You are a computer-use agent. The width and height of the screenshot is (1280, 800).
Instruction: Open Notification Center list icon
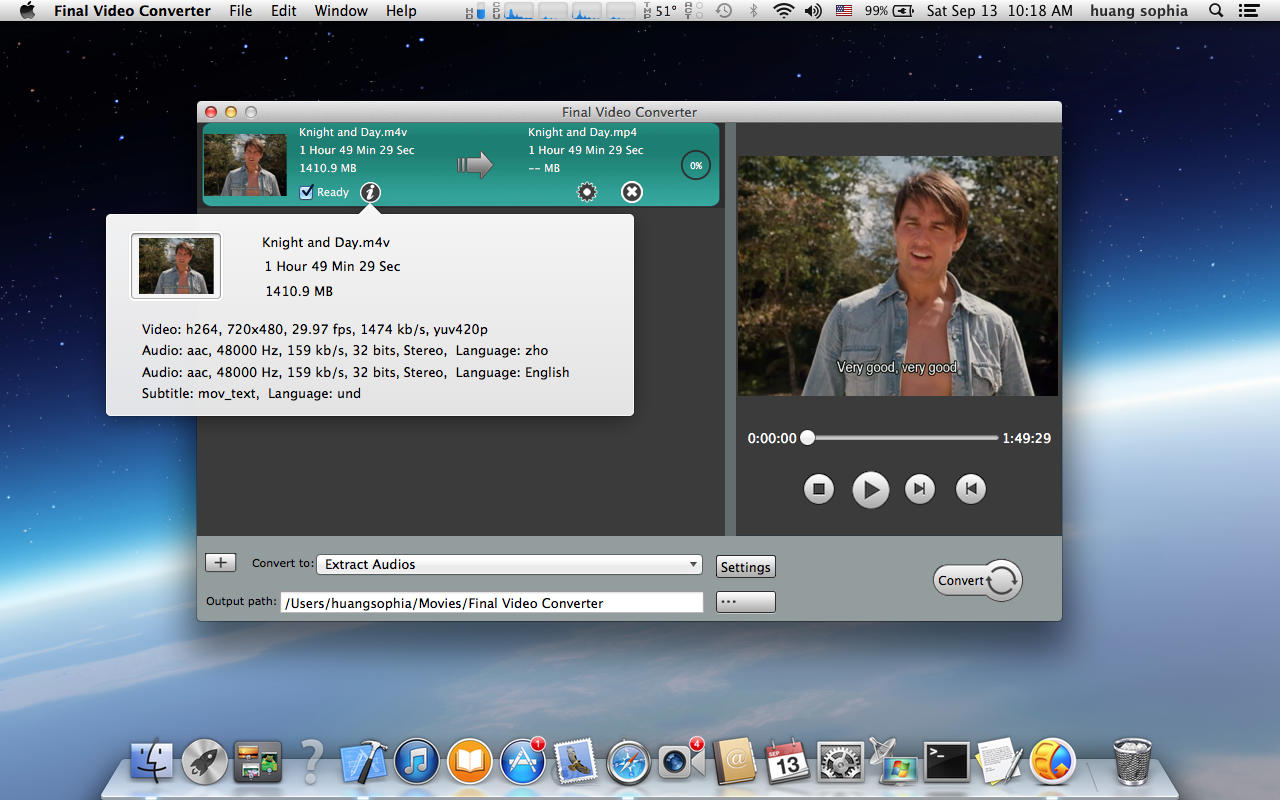coord(1247,11)
